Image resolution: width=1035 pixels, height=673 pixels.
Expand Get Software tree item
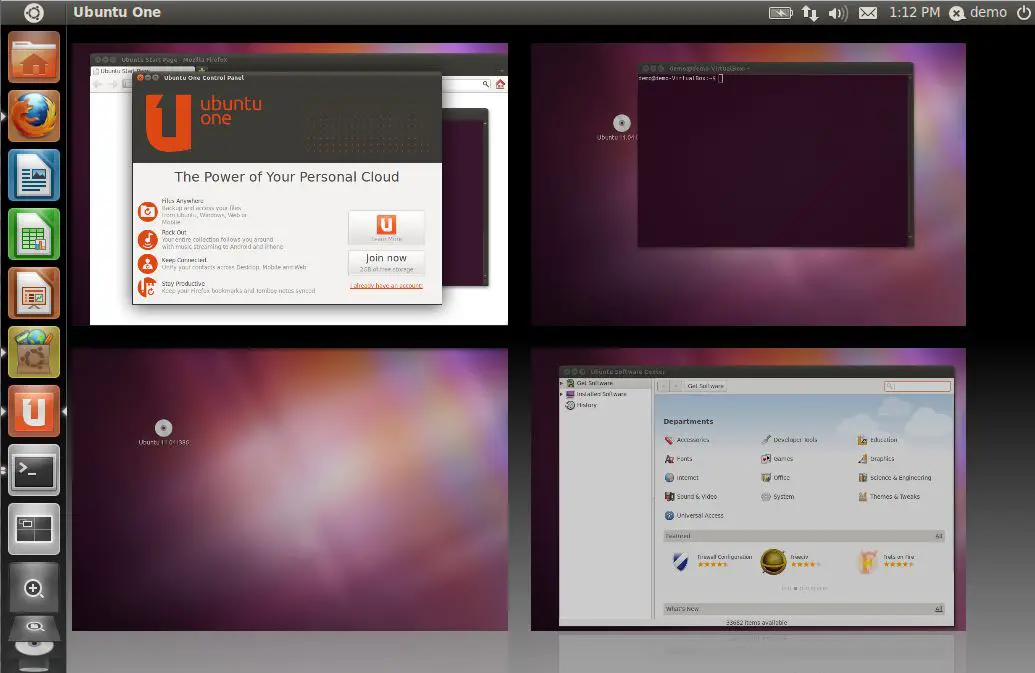click(562, 383)
